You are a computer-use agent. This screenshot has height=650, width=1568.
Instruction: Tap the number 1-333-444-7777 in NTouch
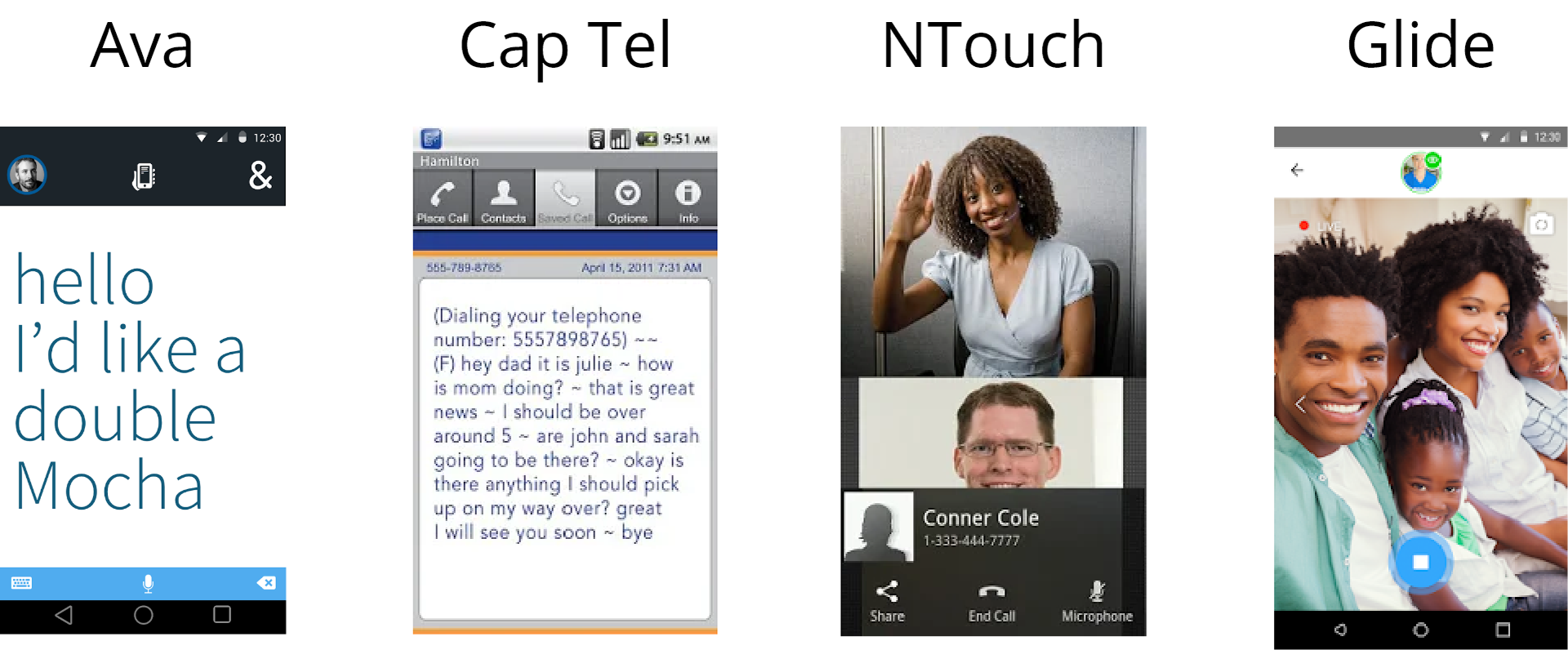point(971,541)
